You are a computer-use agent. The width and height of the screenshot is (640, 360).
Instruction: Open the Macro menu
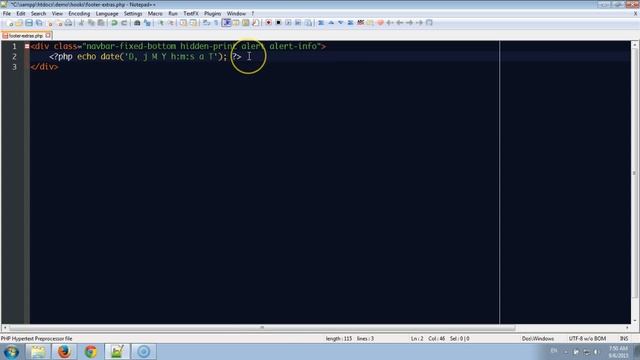click(x=155, y=13)
